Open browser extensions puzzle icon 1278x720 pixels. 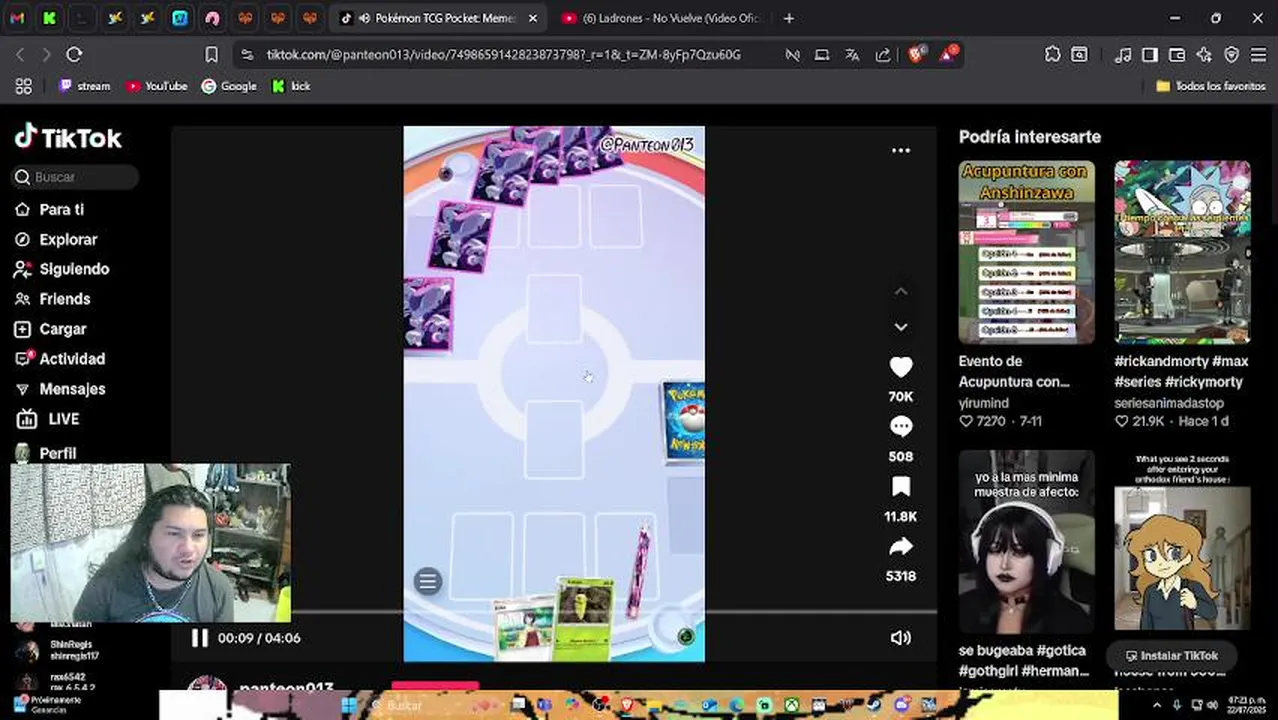(1053, 55)
